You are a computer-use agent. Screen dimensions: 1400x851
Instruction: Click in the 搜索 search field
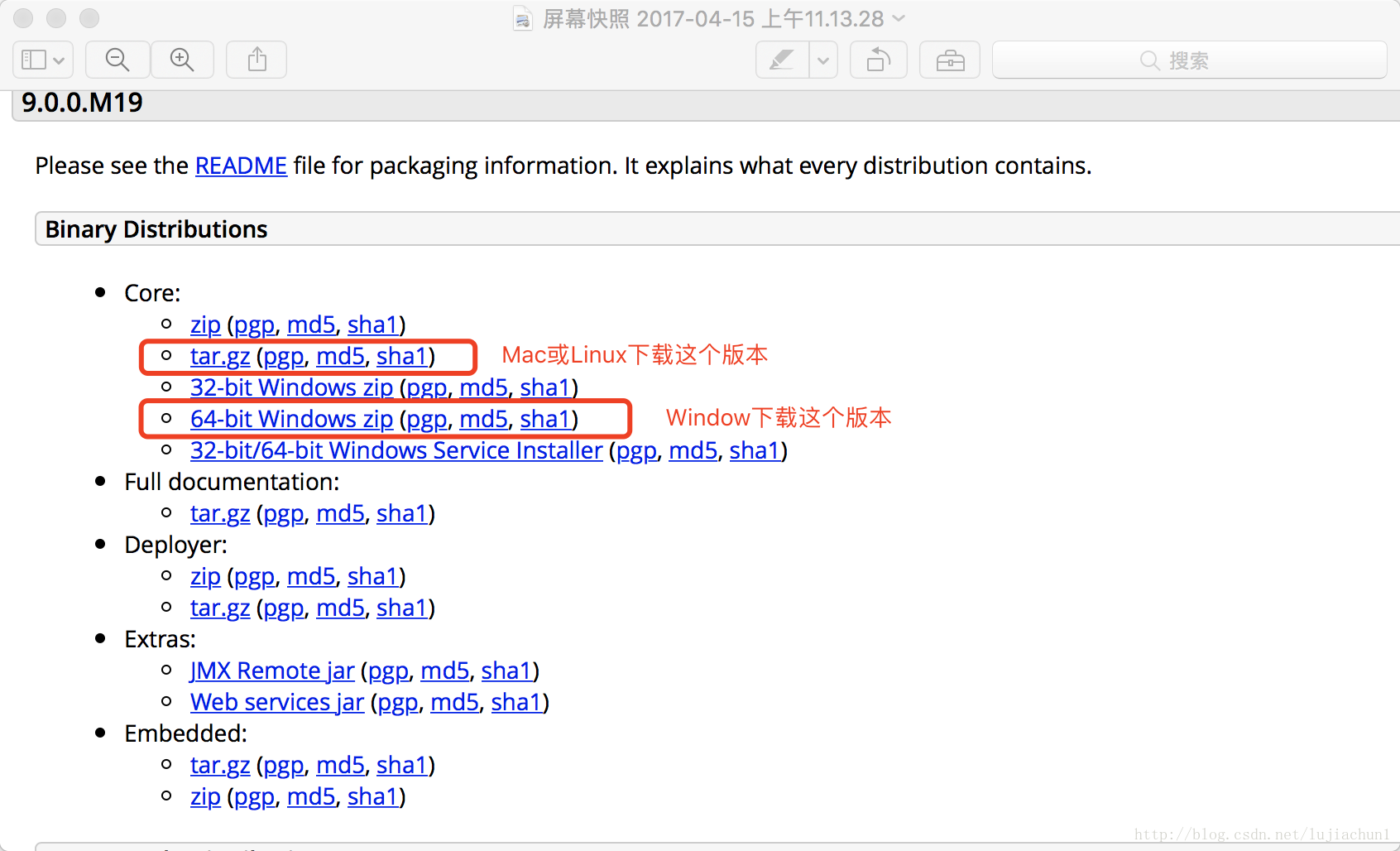1189,60
